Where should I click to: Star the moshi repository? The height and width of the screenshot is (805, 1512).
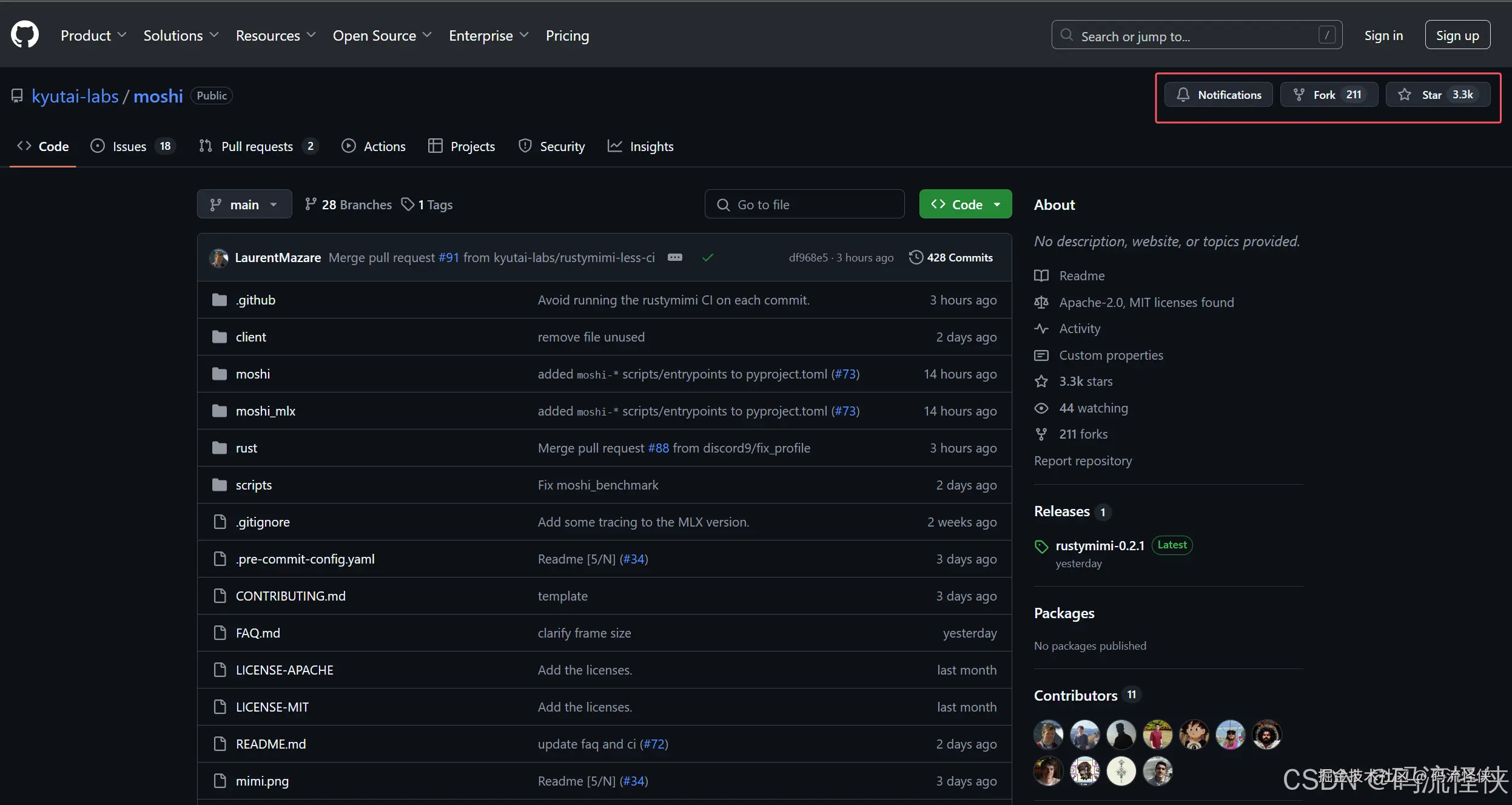[1438, 95]
